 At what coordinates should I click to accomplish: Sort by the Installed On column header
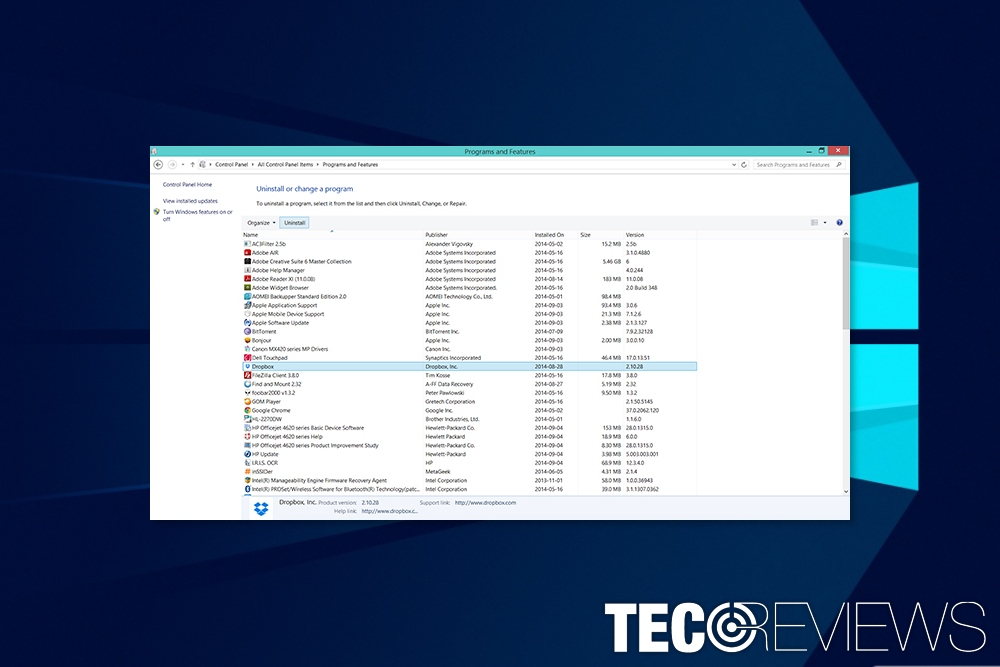tap(555, 235)
